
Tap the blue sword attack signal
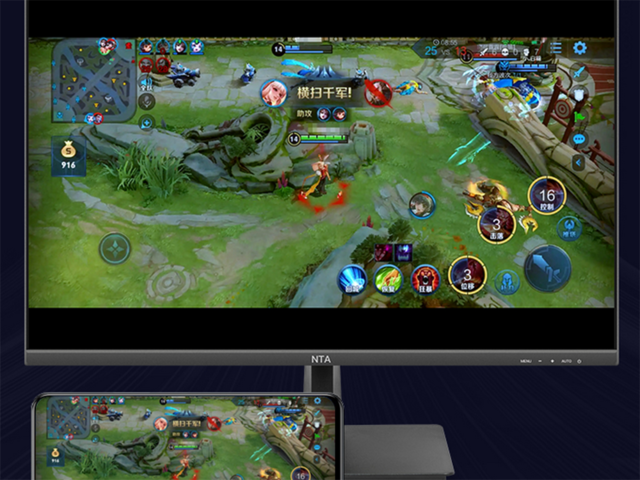point(579,72)
